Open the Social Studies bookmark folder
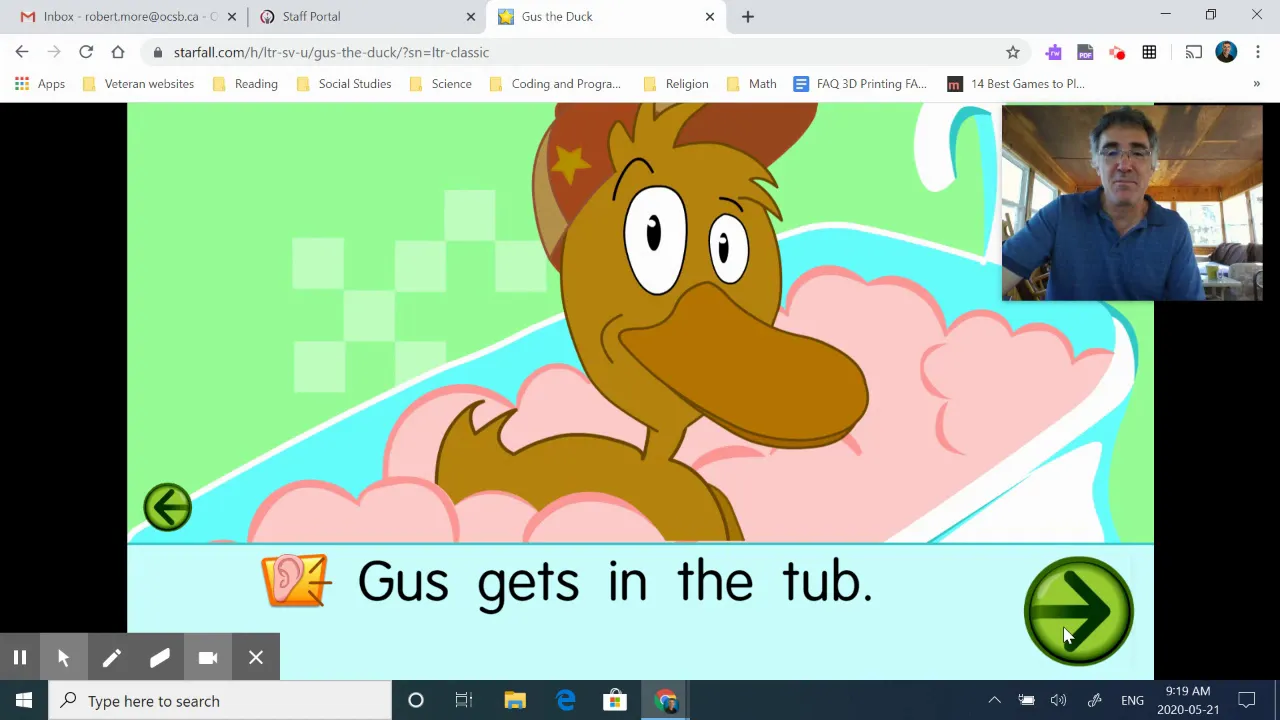The width and height of the screenshot is (1280, 720). pyautogui.click(x=344, y=84)
